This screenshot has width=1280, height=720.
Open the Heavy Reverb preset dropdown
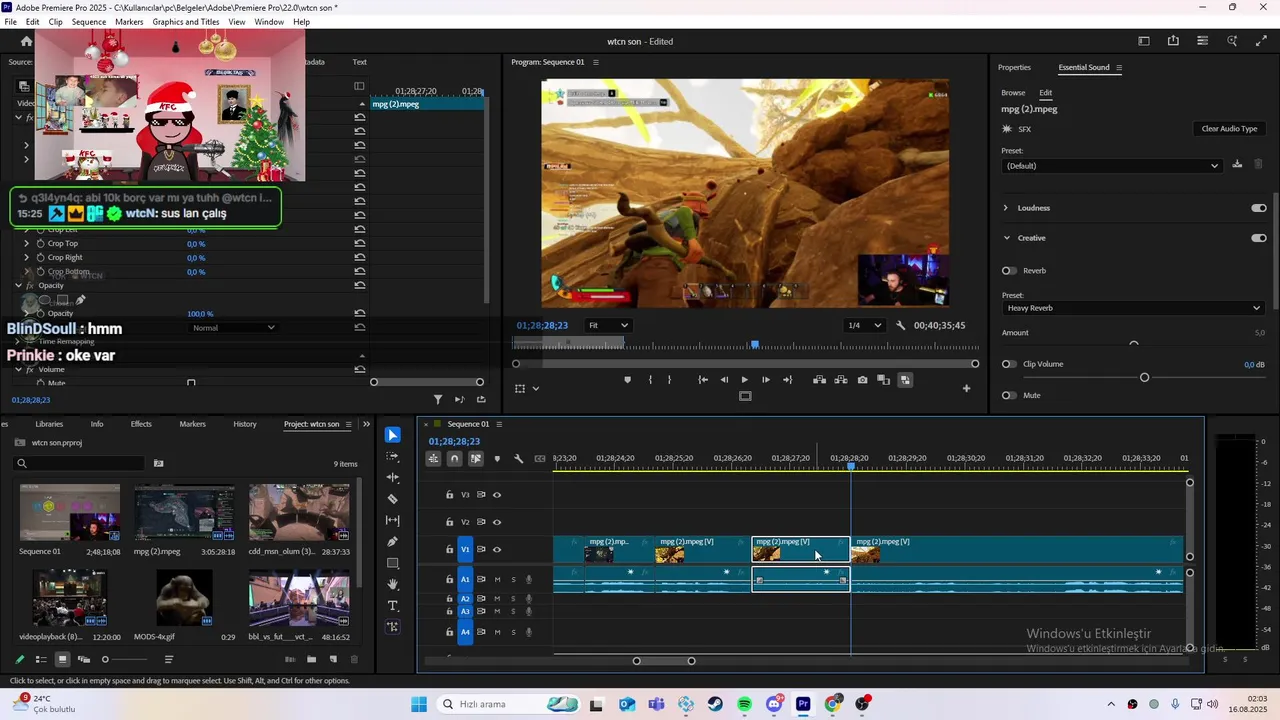coord(1133,308)
